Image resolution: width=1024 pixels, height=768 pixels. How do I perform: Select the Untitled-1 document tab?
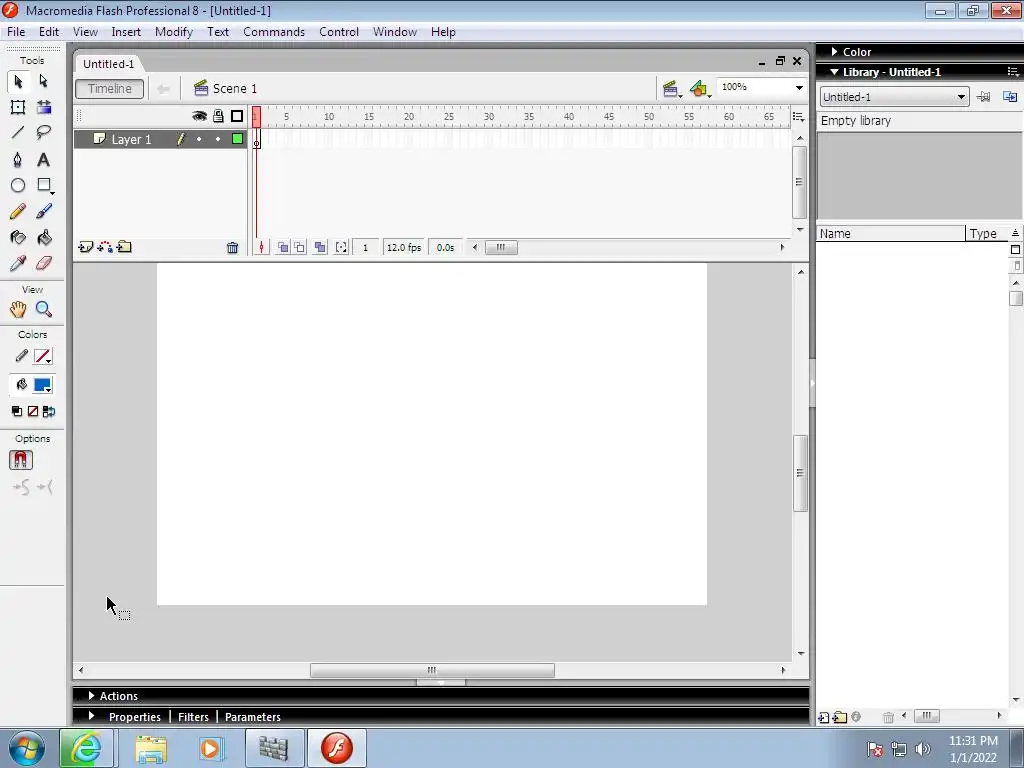pos(108,64)
